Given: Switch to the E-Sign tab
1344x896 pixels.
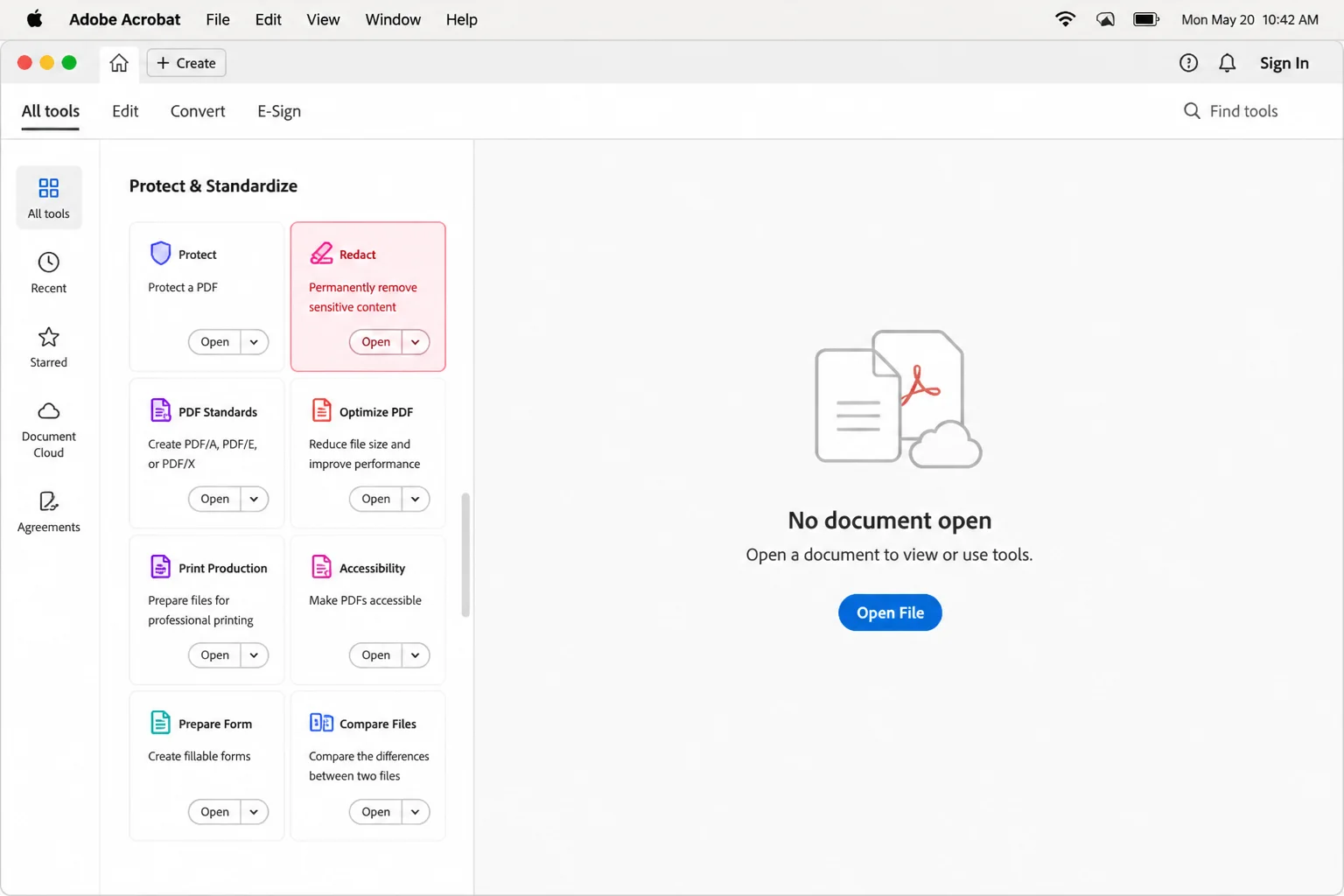Looking at the screenshot, I should click(x=279, y=111).
